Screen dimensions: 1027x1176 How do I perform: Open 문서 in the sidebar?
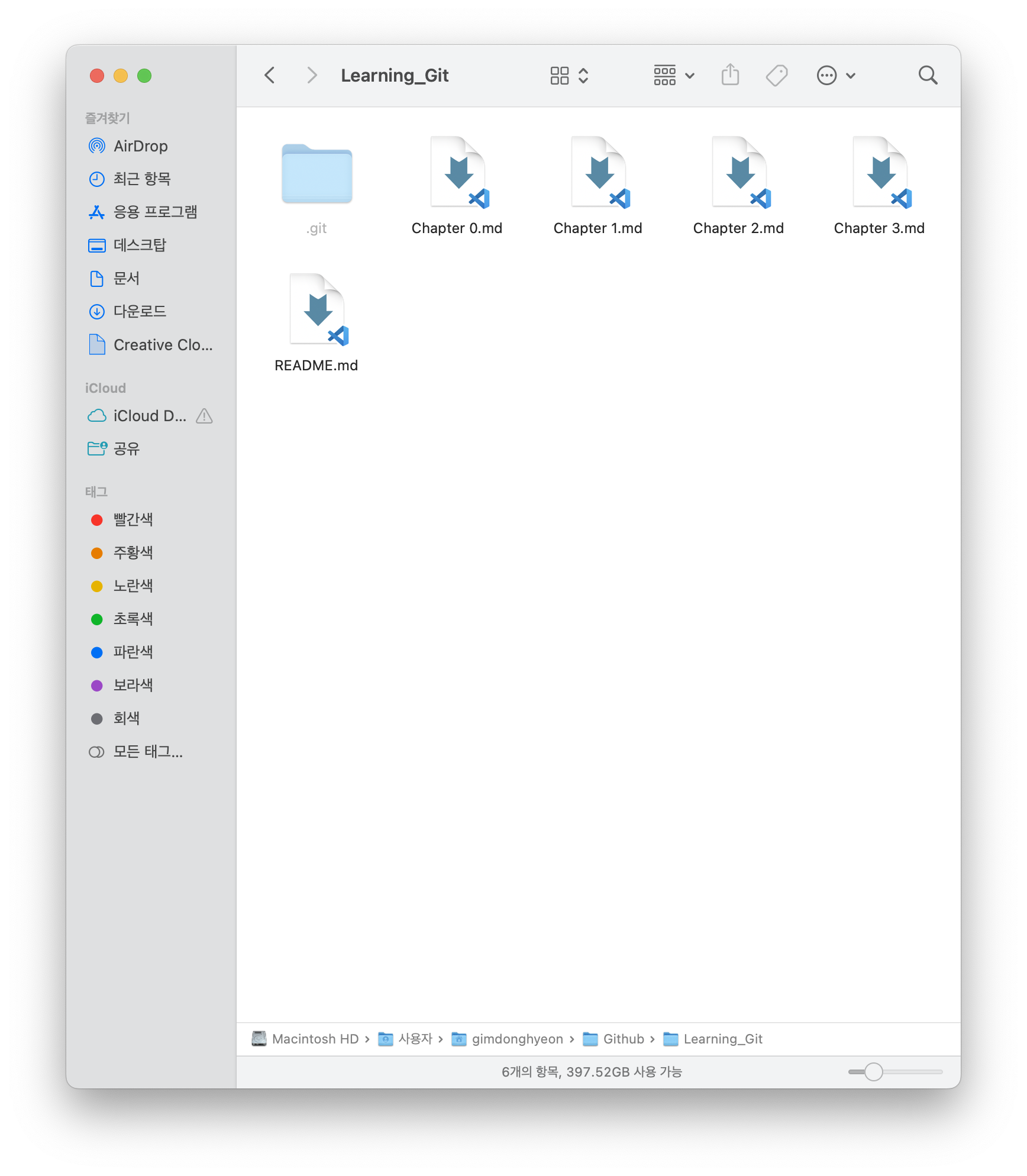coord(151,278)
